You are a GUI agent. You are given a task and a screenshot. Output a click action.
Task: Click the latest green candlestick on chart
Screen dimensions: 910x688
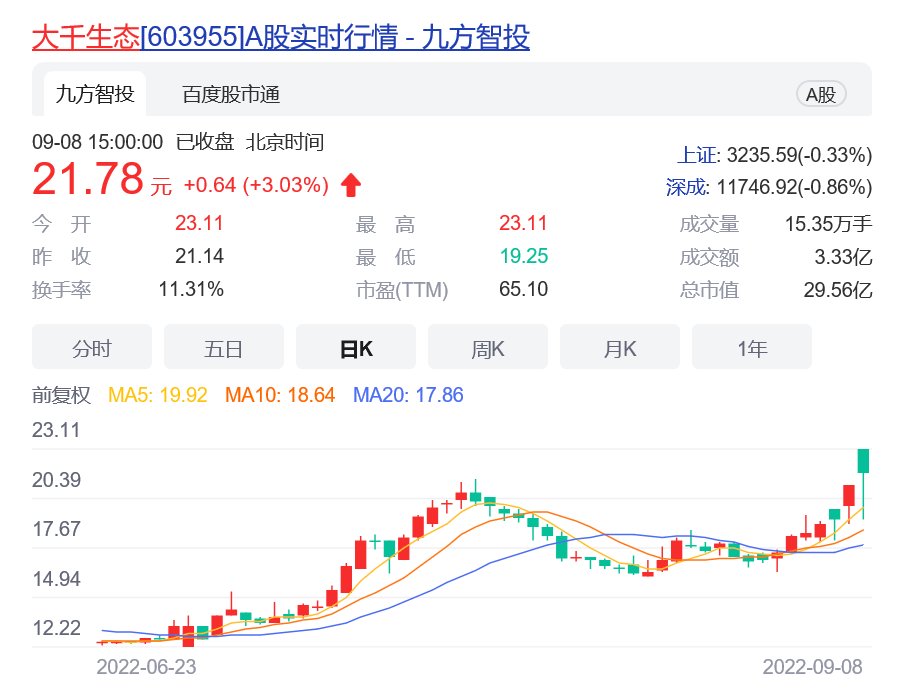pos(863,461)
